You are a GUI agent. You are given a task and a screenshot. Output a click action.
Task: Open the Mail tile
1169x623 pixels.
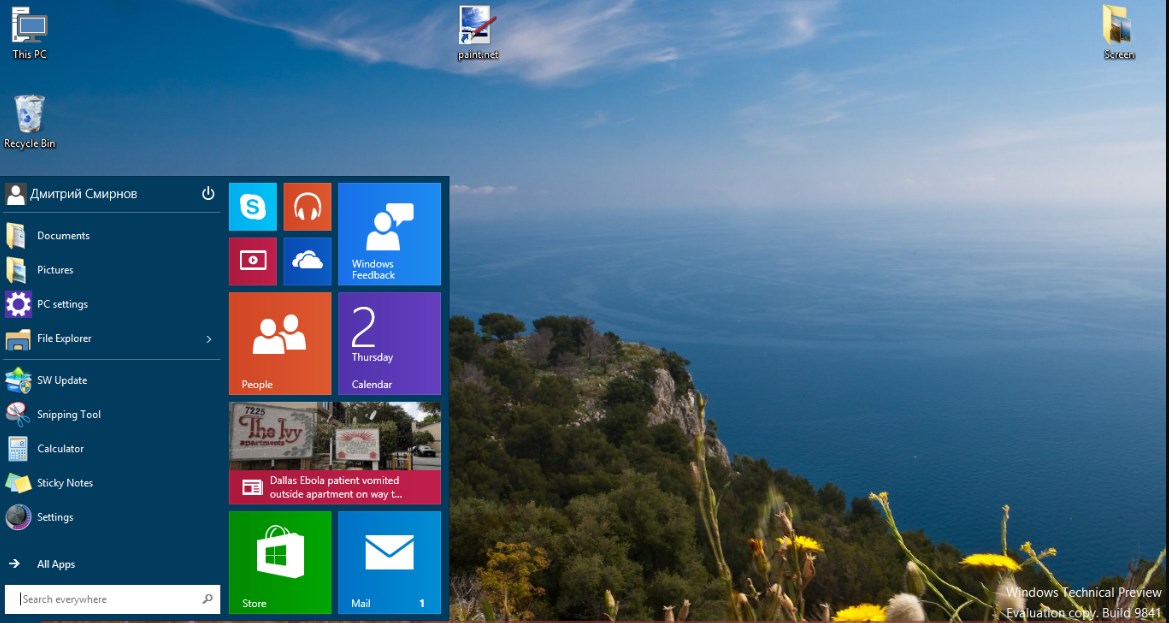[389, 562]
